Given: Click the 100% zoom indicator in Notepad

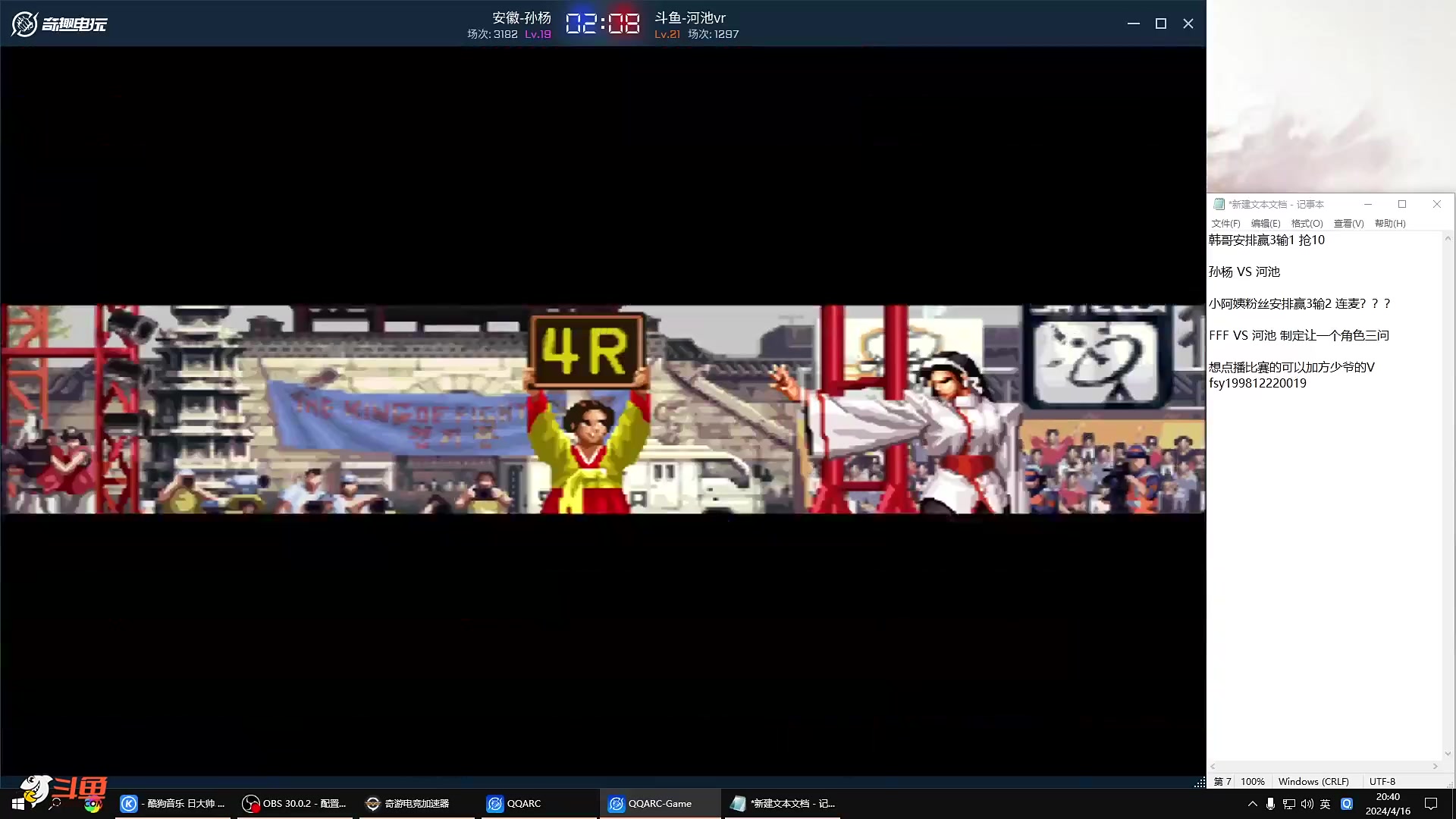Looking at the screenshot, I should coord(1253,781).
